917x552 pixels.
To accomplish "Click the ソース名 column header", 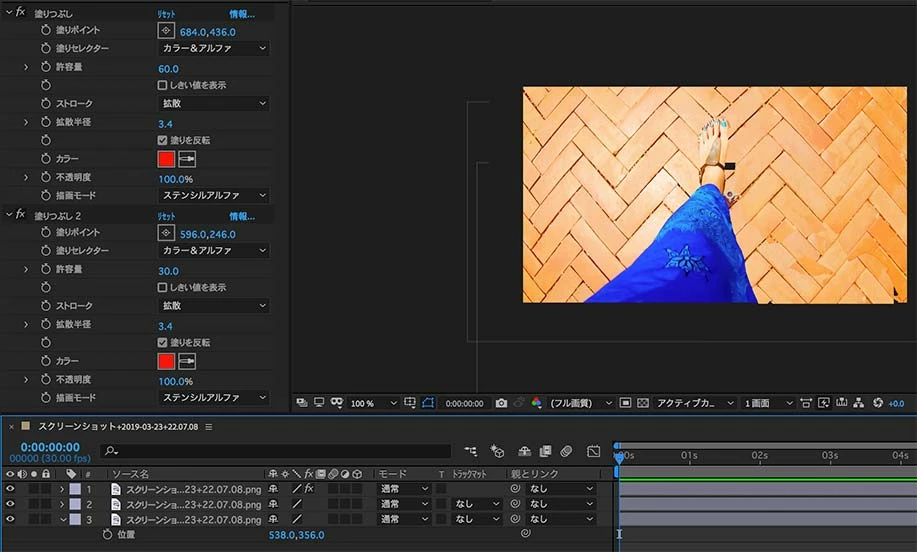I will tap(130, 474).
